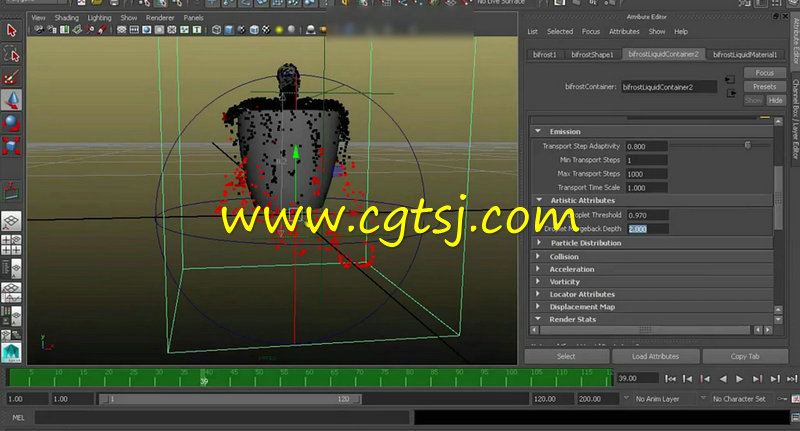800x431 pixels.
Task: Click Select Camera icon in panel toolbar
Action: 39,30
